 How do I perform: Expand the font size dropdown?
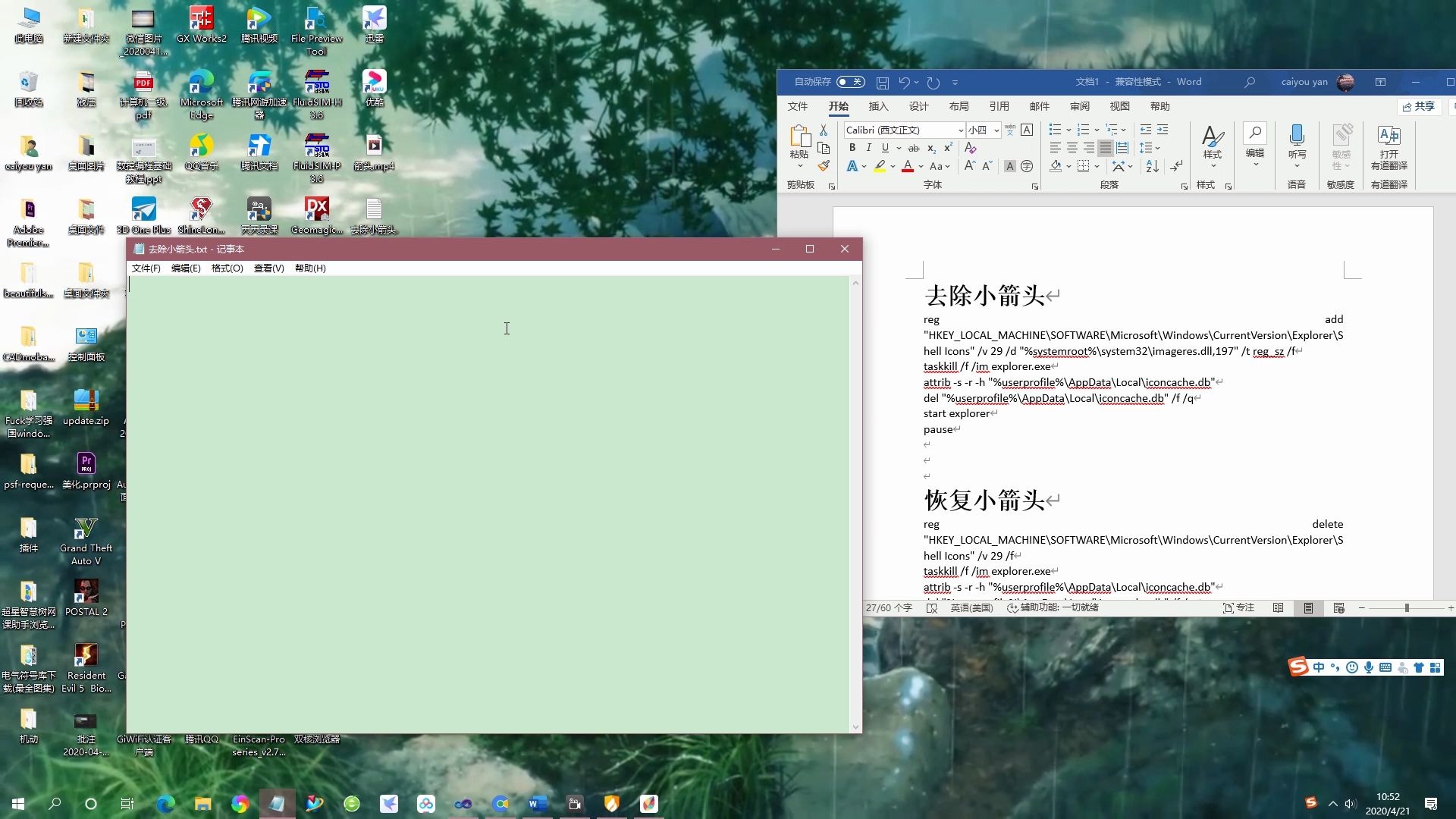[x=996, y=130]
